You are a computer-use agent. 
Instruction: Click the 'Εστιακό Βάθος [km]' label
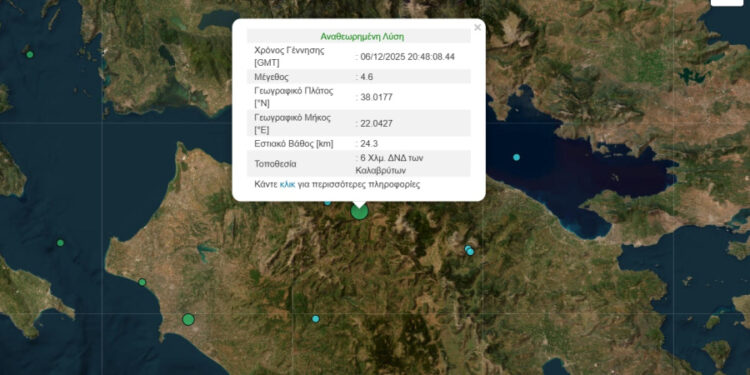294,143
